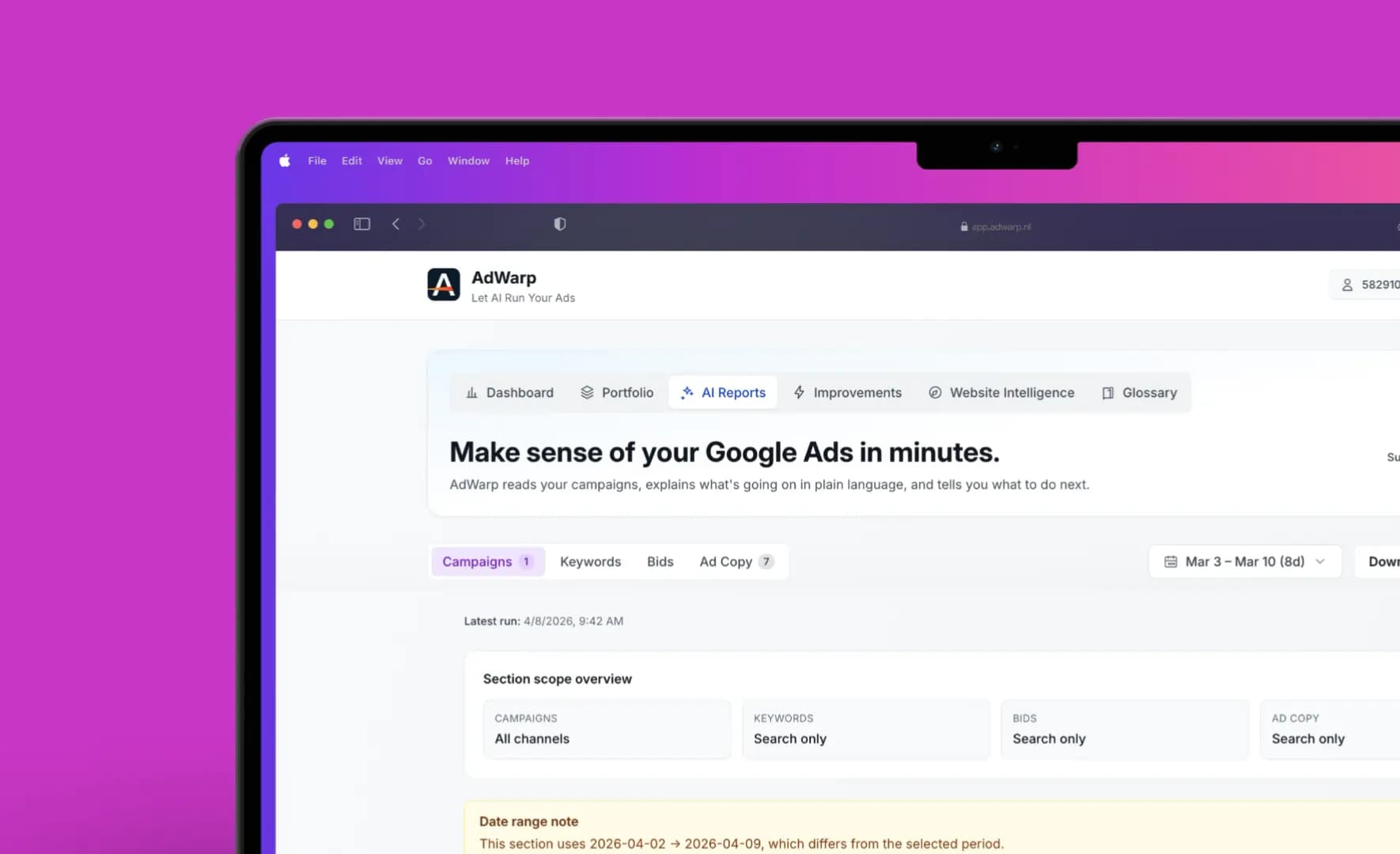Screen dimensions: 1400x854
Task: Click the Download button
Action: click(1383, 561)
